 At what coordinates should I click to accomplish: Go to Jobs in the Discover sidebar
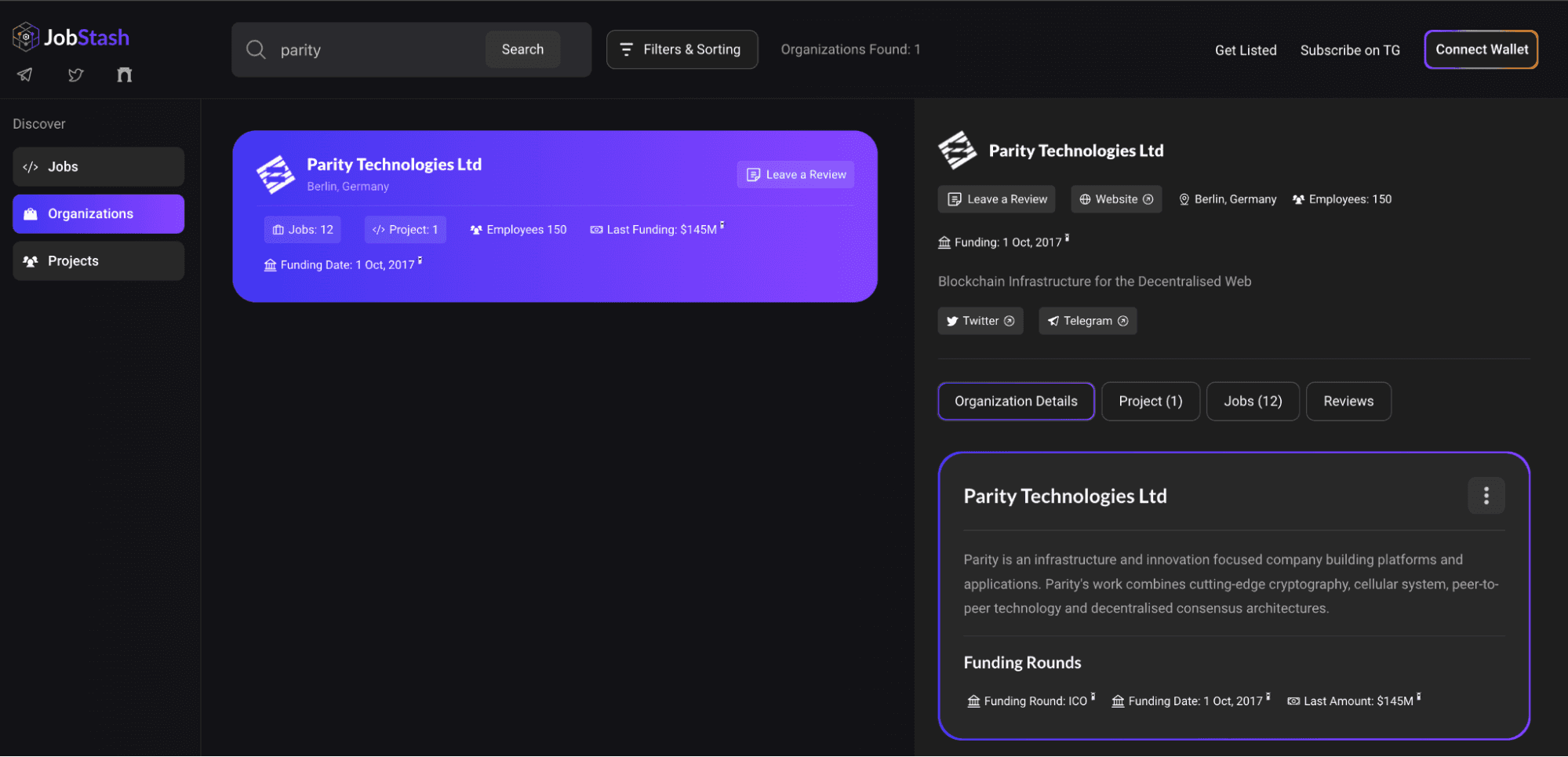click(x=98, y=166)
